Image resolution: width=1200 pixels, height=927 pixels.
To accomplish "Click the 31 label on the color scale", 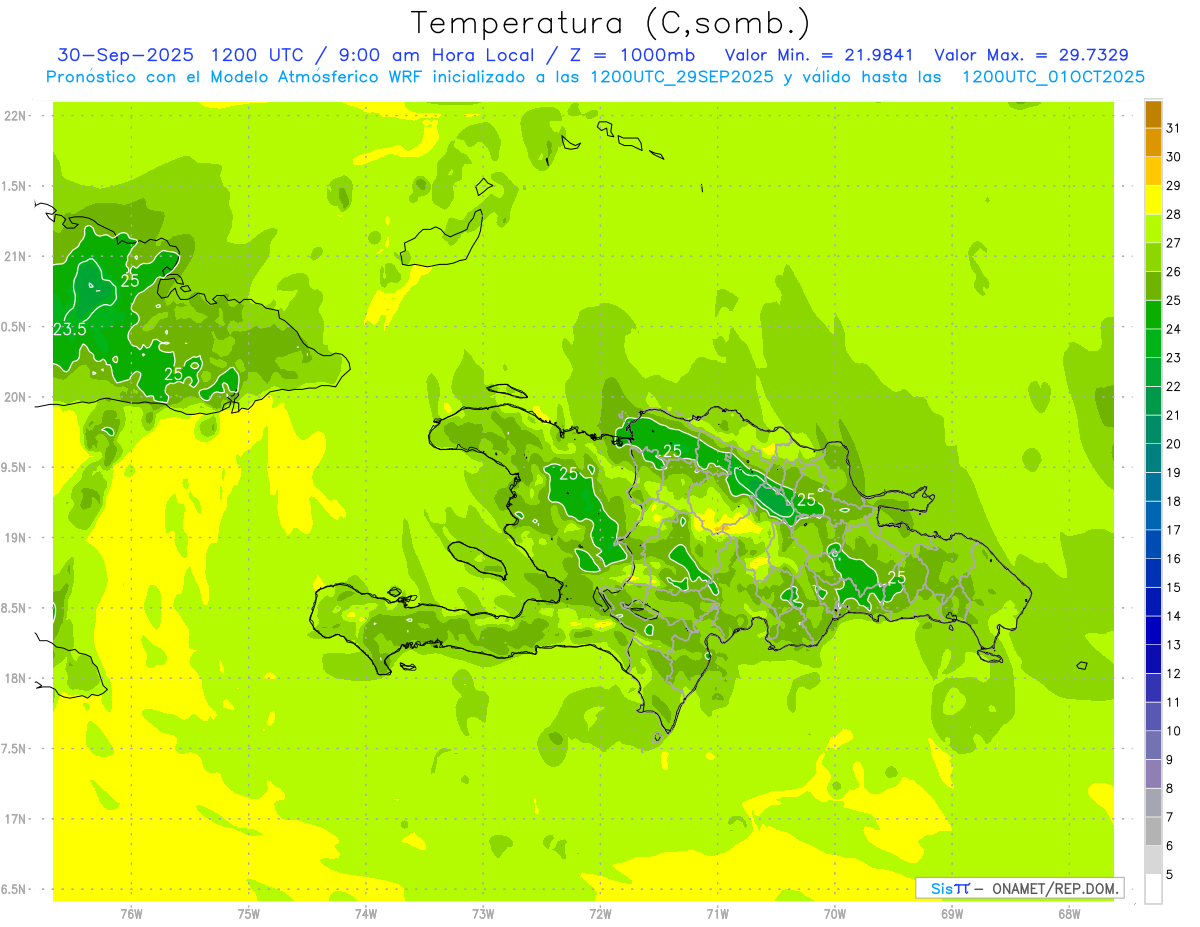I will (x=1173, y=128).
